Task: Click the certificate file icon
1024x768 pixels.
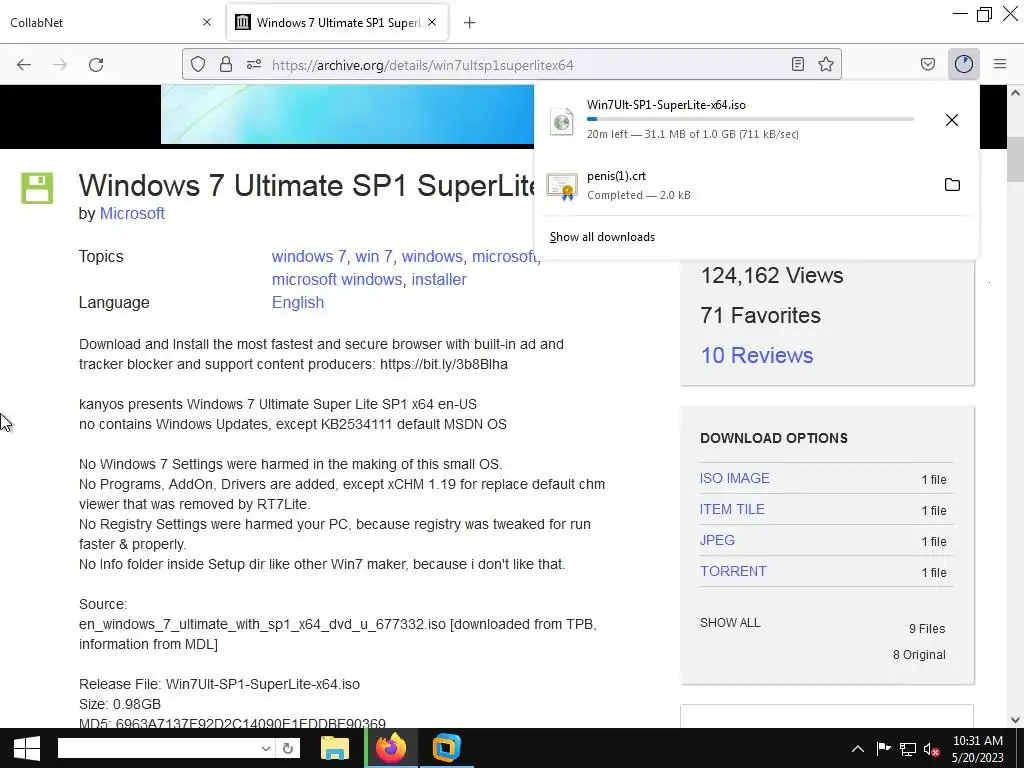Action: 562,187
